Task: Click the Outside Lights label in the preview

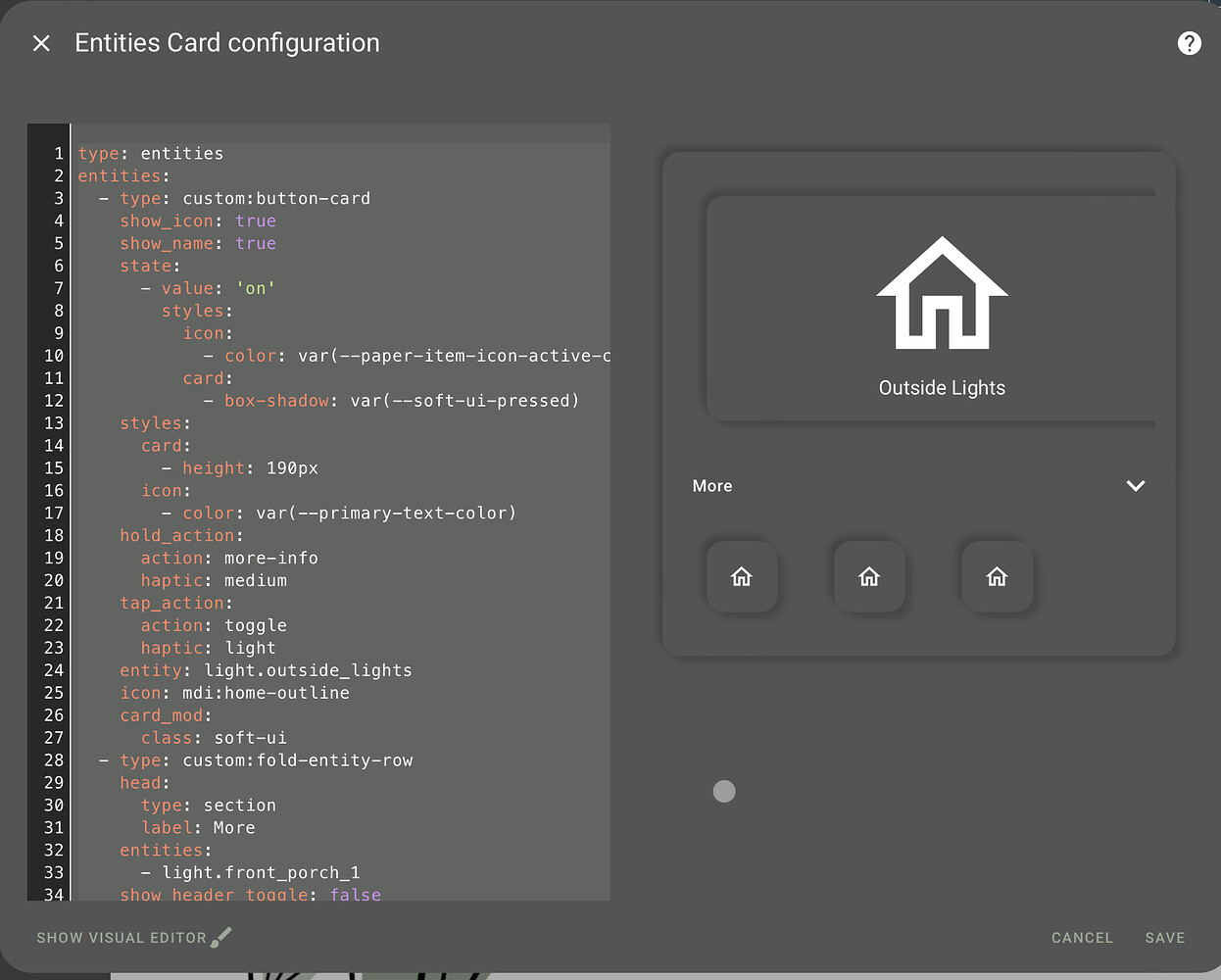Action: coord(942,387)
